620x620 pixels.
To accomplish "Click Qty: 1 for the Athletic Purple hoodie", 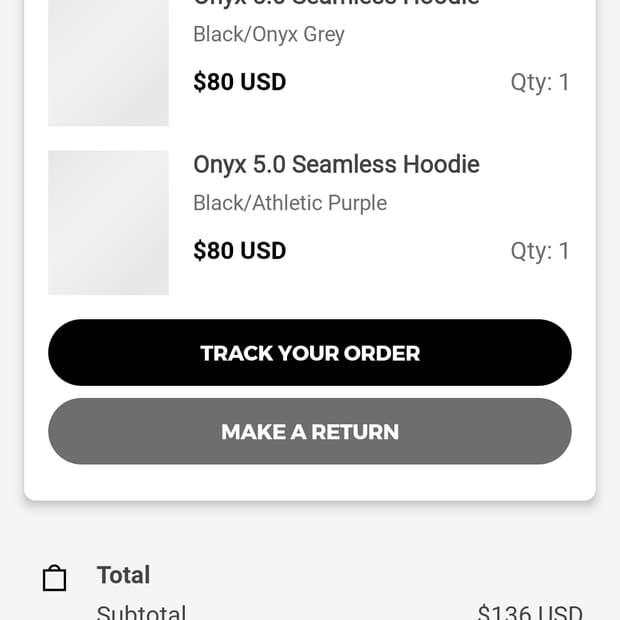I will [540, 250].
